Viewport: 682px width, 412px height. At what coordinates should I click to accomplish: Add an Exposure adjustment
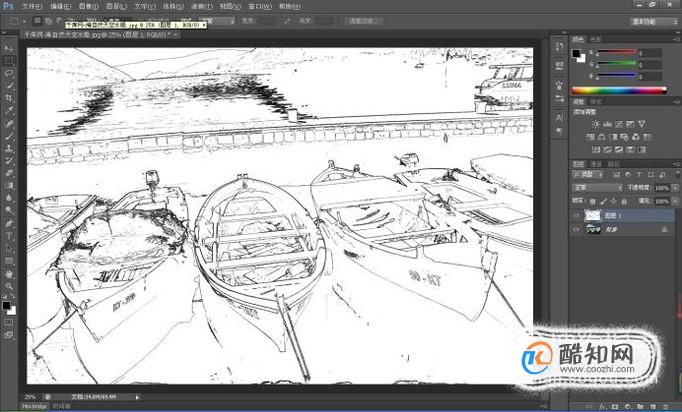[630, 124]
